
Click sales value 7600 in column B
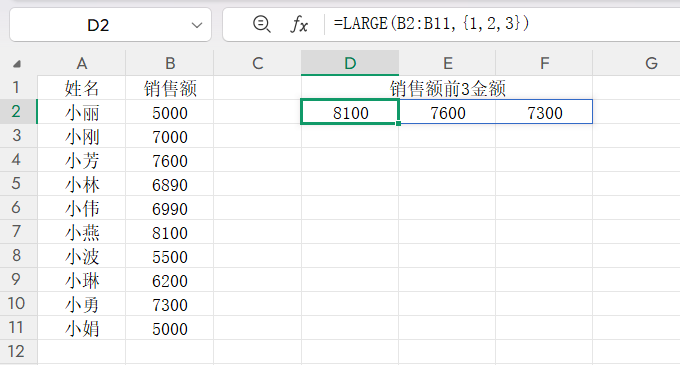tap(170, 160)
